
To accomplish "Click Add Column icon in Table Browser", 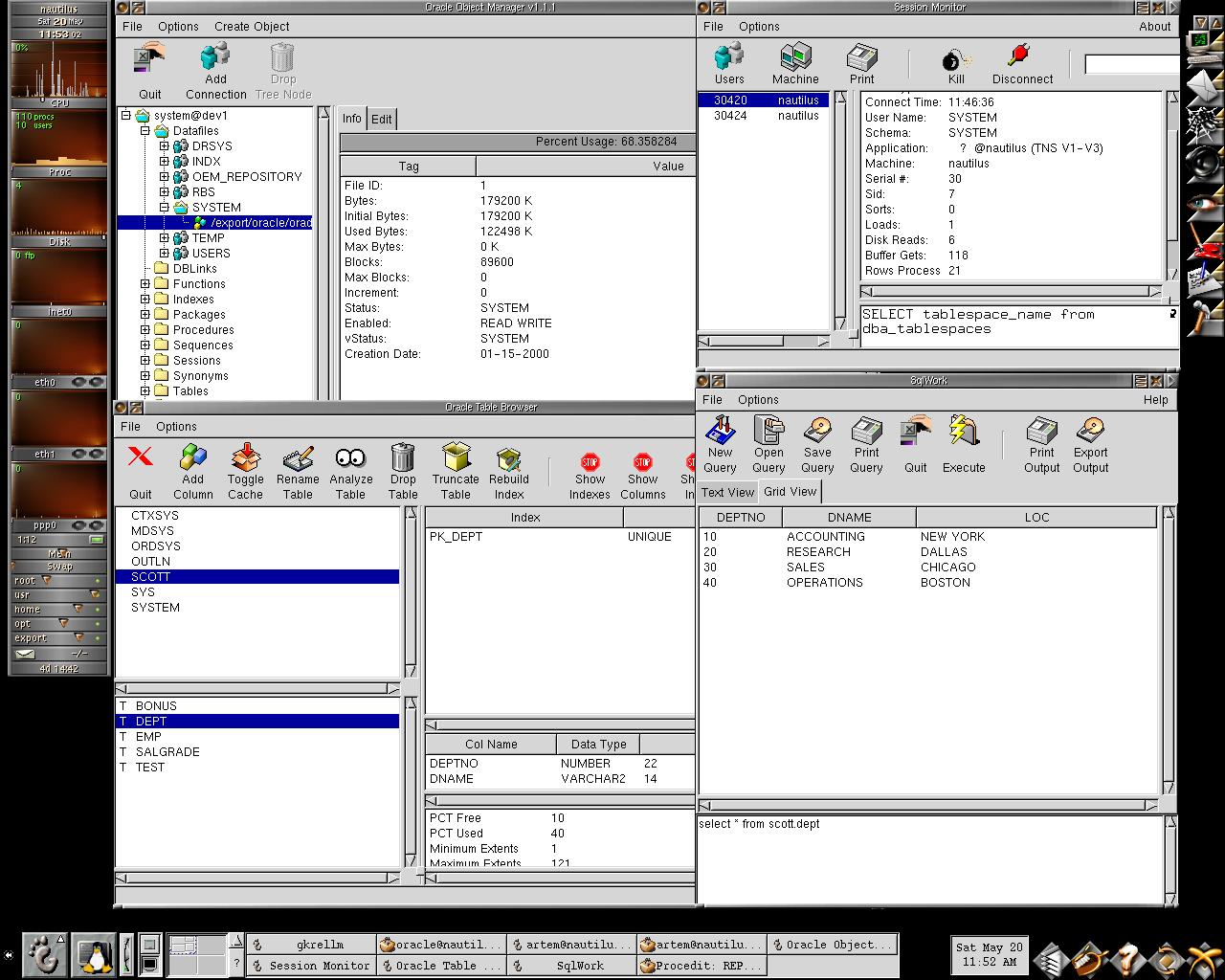I will point(192,457).
